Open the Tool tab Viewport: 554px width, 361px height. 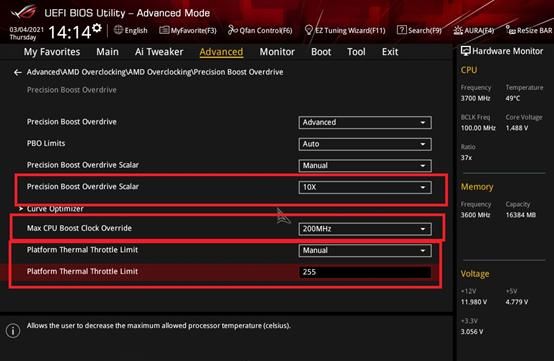click(x=356, y=52)
